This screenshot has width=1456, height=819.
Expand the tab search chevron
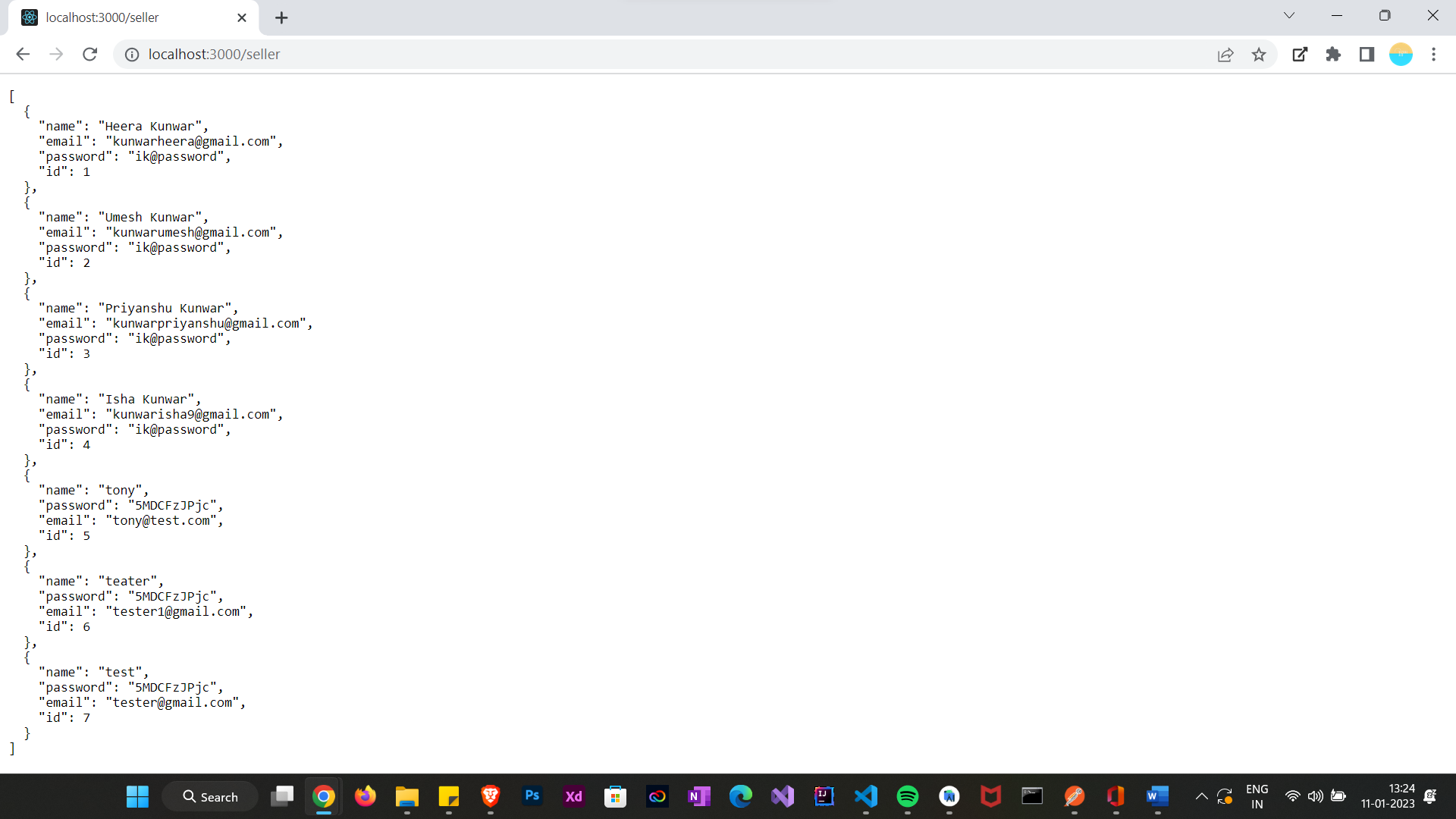coord(1288,15)
